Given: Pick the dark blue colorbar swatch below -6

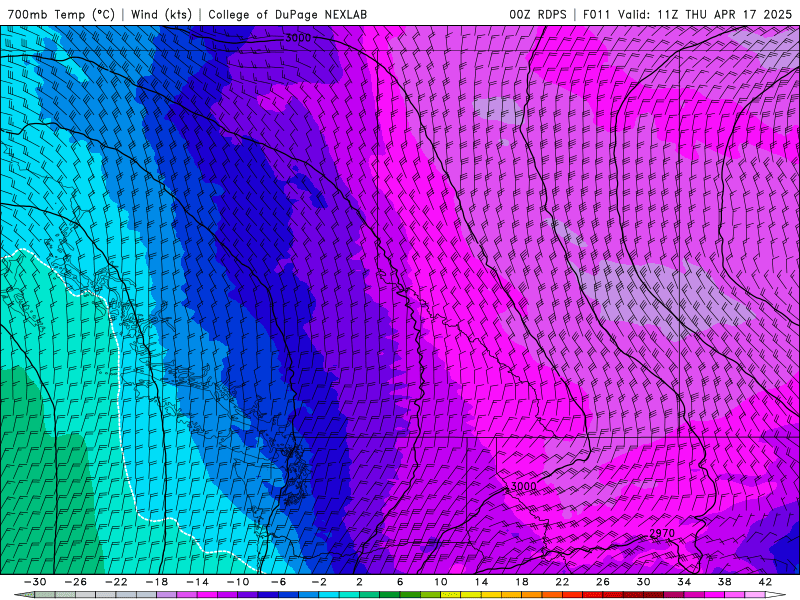Looking at the screenshot, I should coord(268,595).
